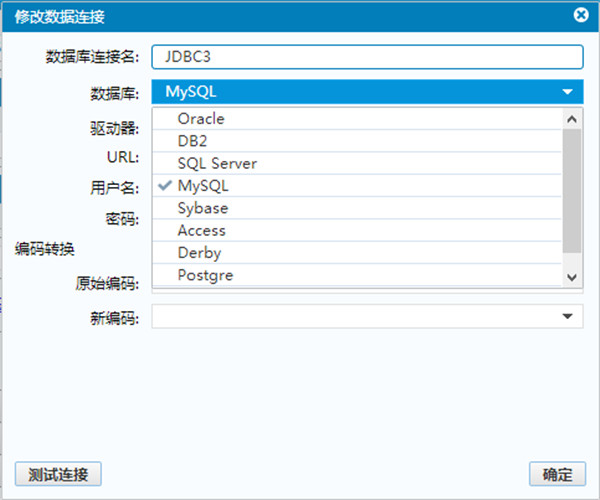Click the 新编码 combo box field
This screenshot has width=600, height=500.
(x=355, y=317)
